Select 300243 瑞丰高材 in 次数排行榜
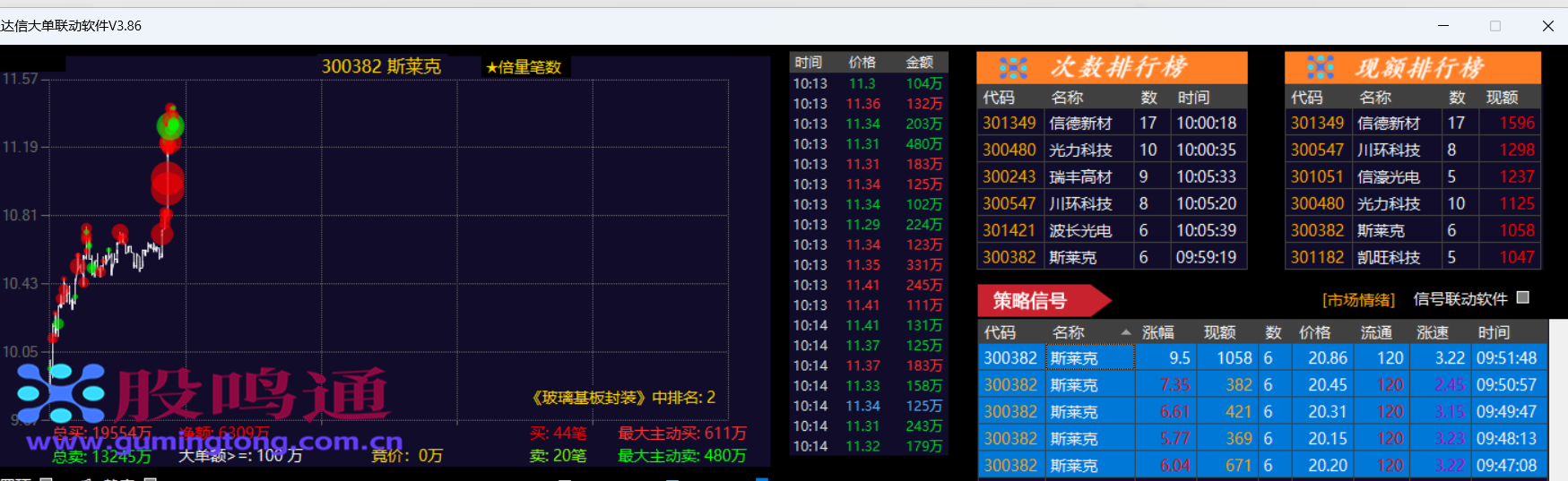 click(1112, 176)
